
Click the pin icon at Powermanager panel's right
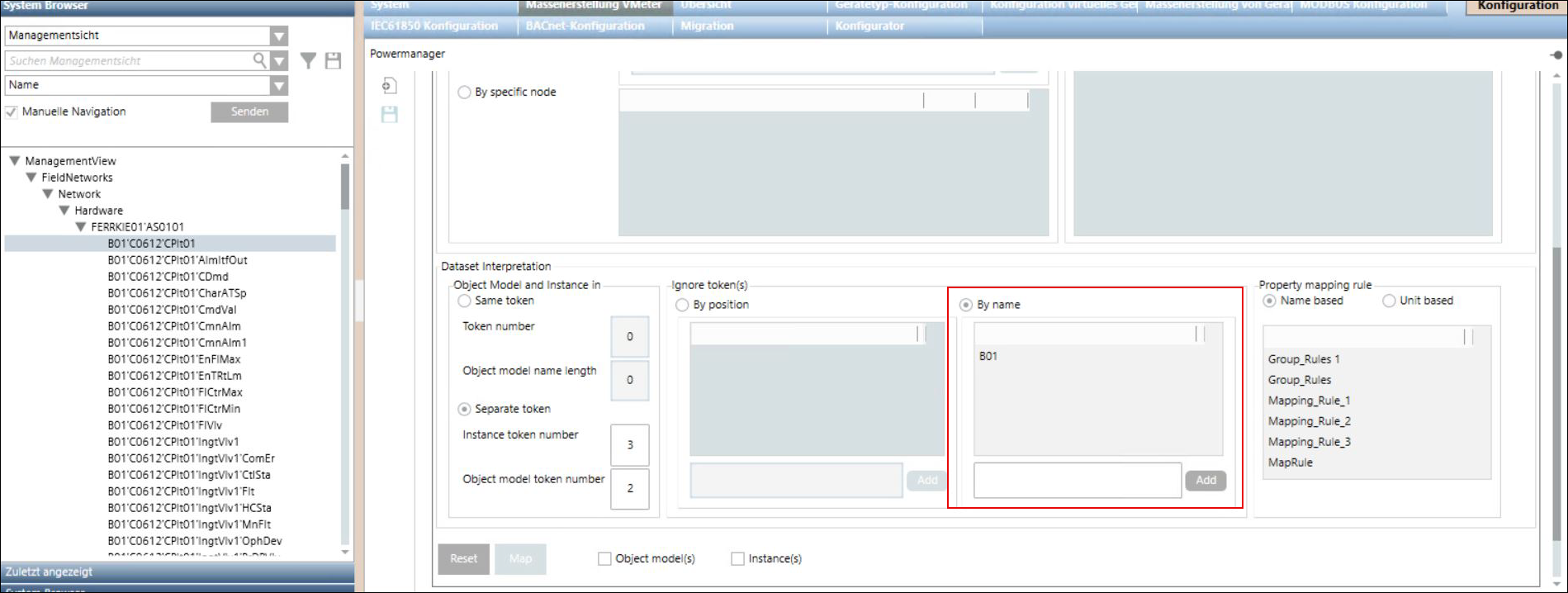coord(1556,55)
